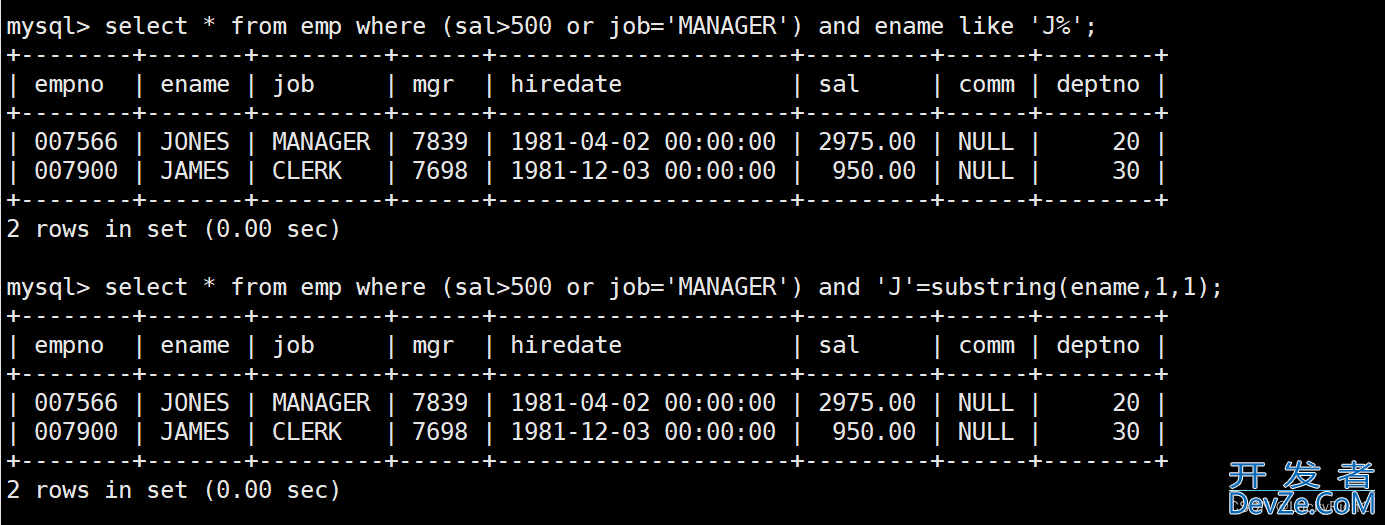The height and width of the screenshot is (525, 1385).
Task: Click the deptno header in the second table
Action: coord(1098,346)
